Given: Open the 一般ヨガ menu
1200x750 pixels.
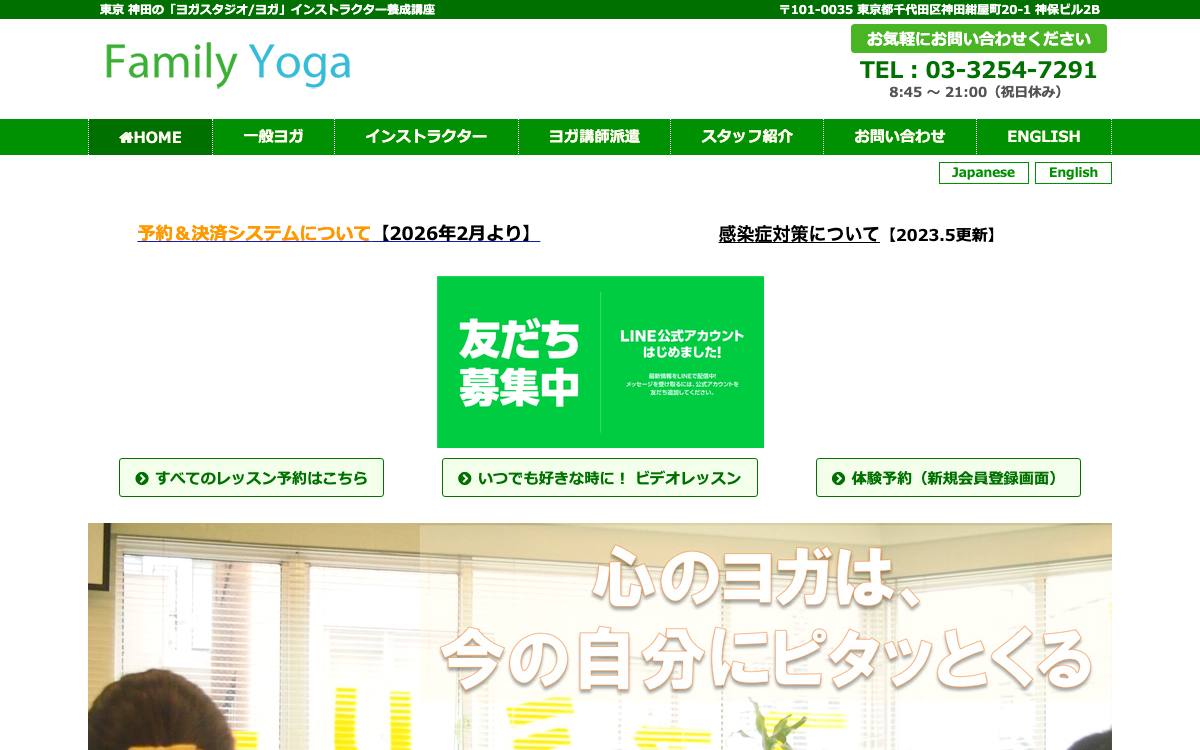Looking at the screenshot, I should [x=273, y=137].
